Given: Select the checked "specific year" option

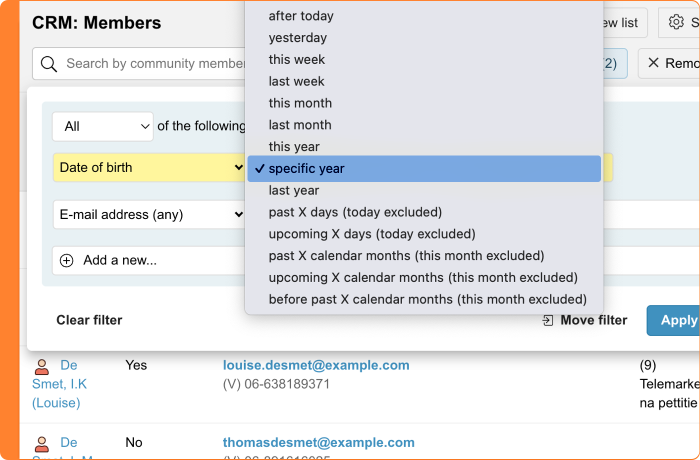Looking at the screenshot, I should pos(306,168).
